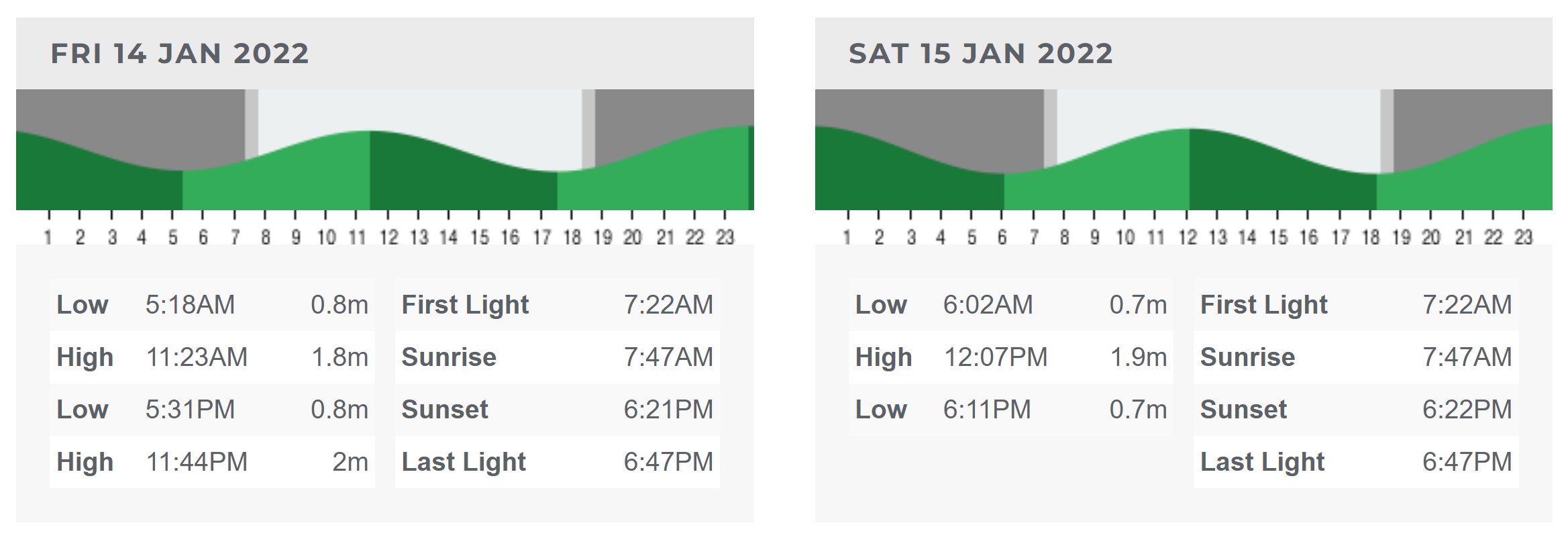Click Friday's Sunset 6:21PM entry
This screenshot has height=554, width=1568.
pos(558,410)
